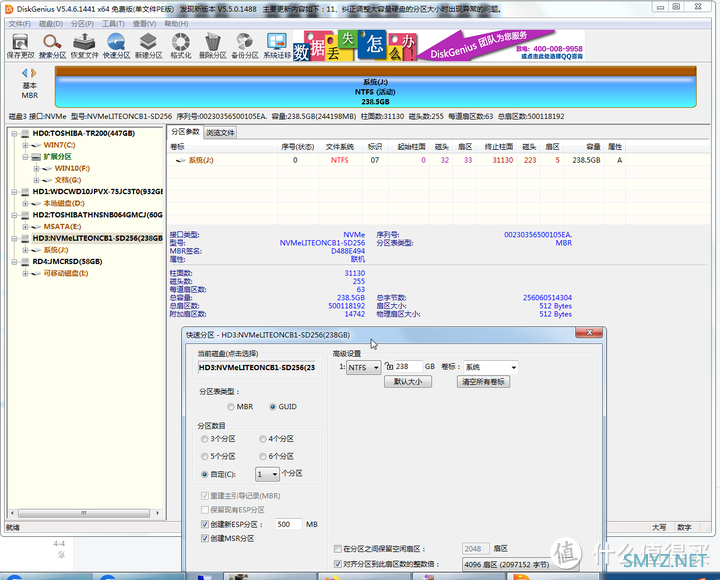Open the 分区(P) menu
Viewport: 720px width, 580px height.
82,24
